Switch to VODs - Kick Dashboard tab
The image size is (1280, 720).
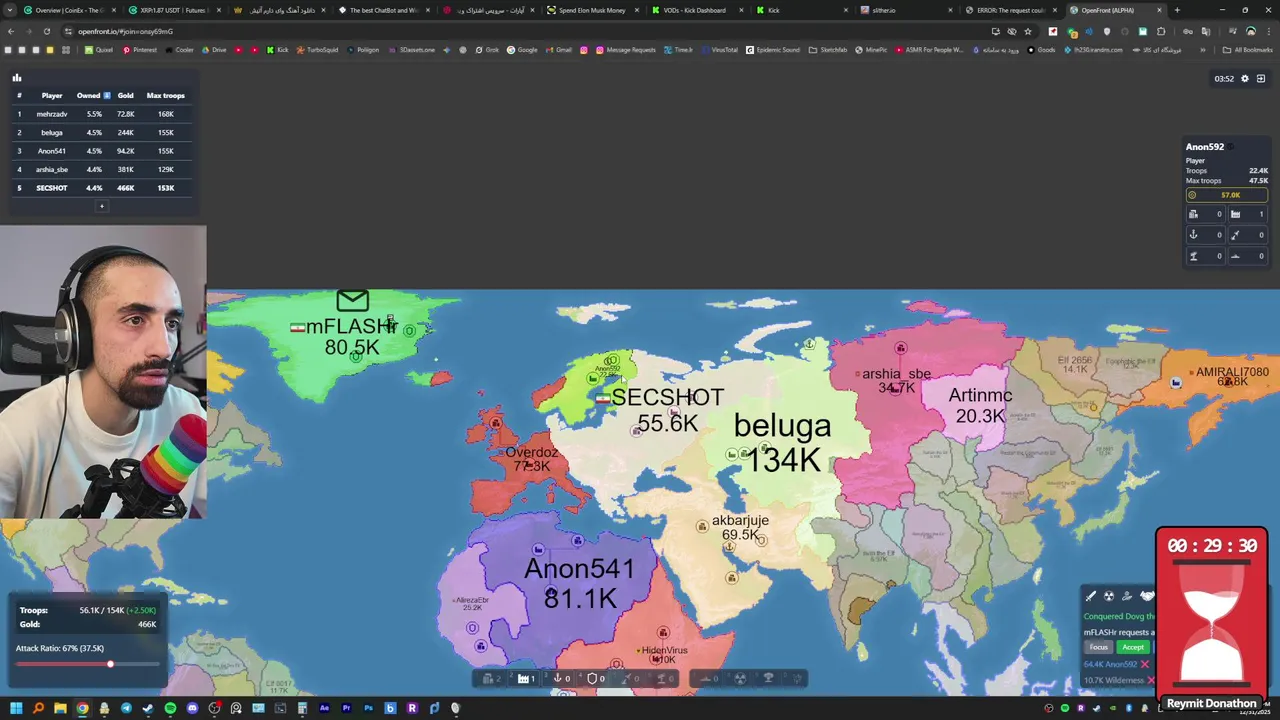click(x=696, y=10)
